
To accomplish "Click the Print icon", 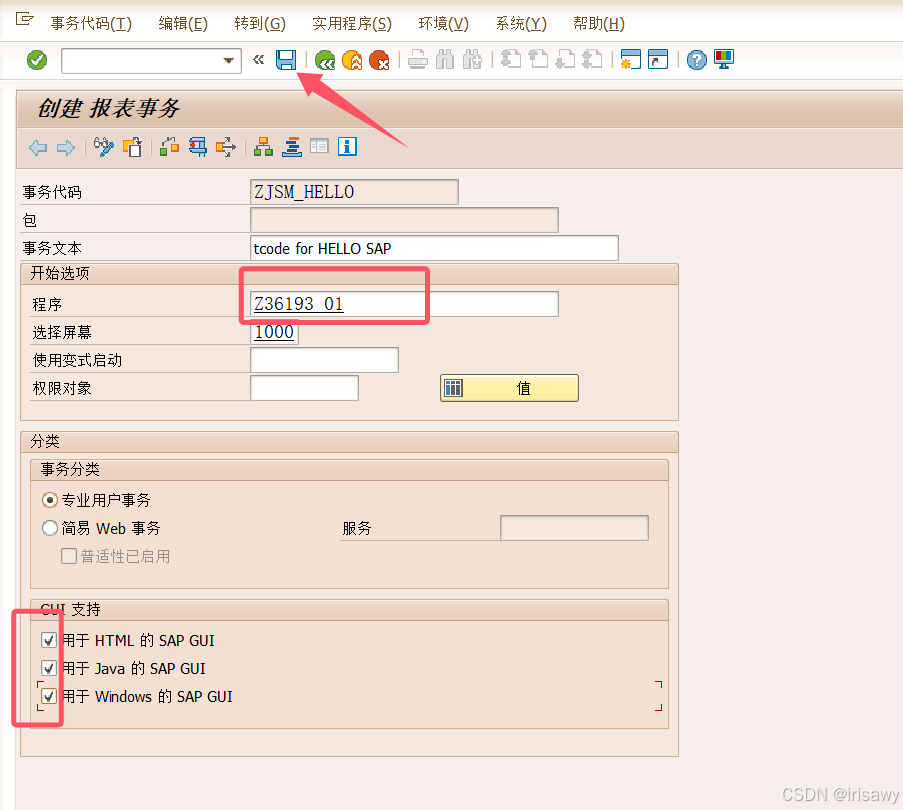I will [418, 60].
